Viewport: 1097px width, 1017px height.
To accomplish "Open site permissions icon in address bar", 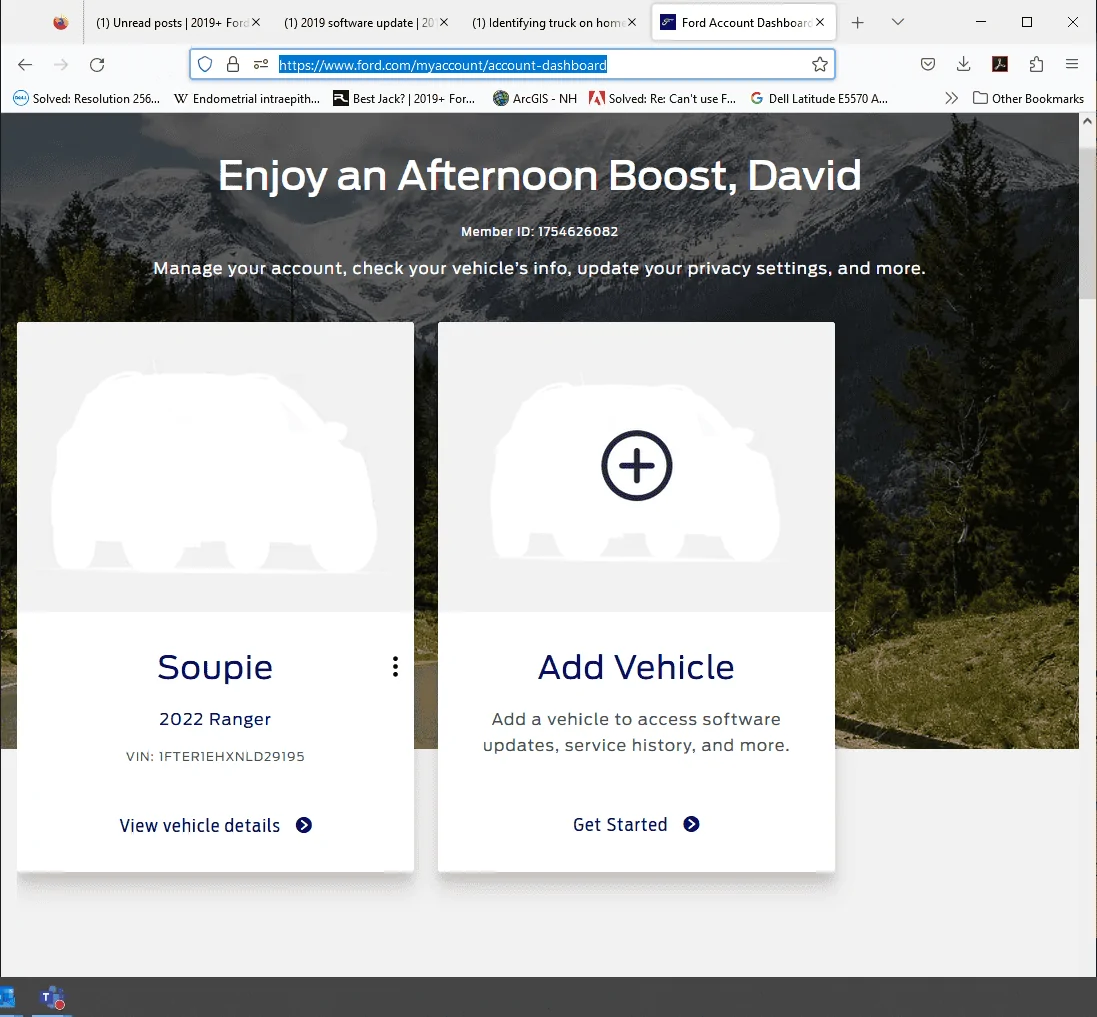I will (261, 64).
